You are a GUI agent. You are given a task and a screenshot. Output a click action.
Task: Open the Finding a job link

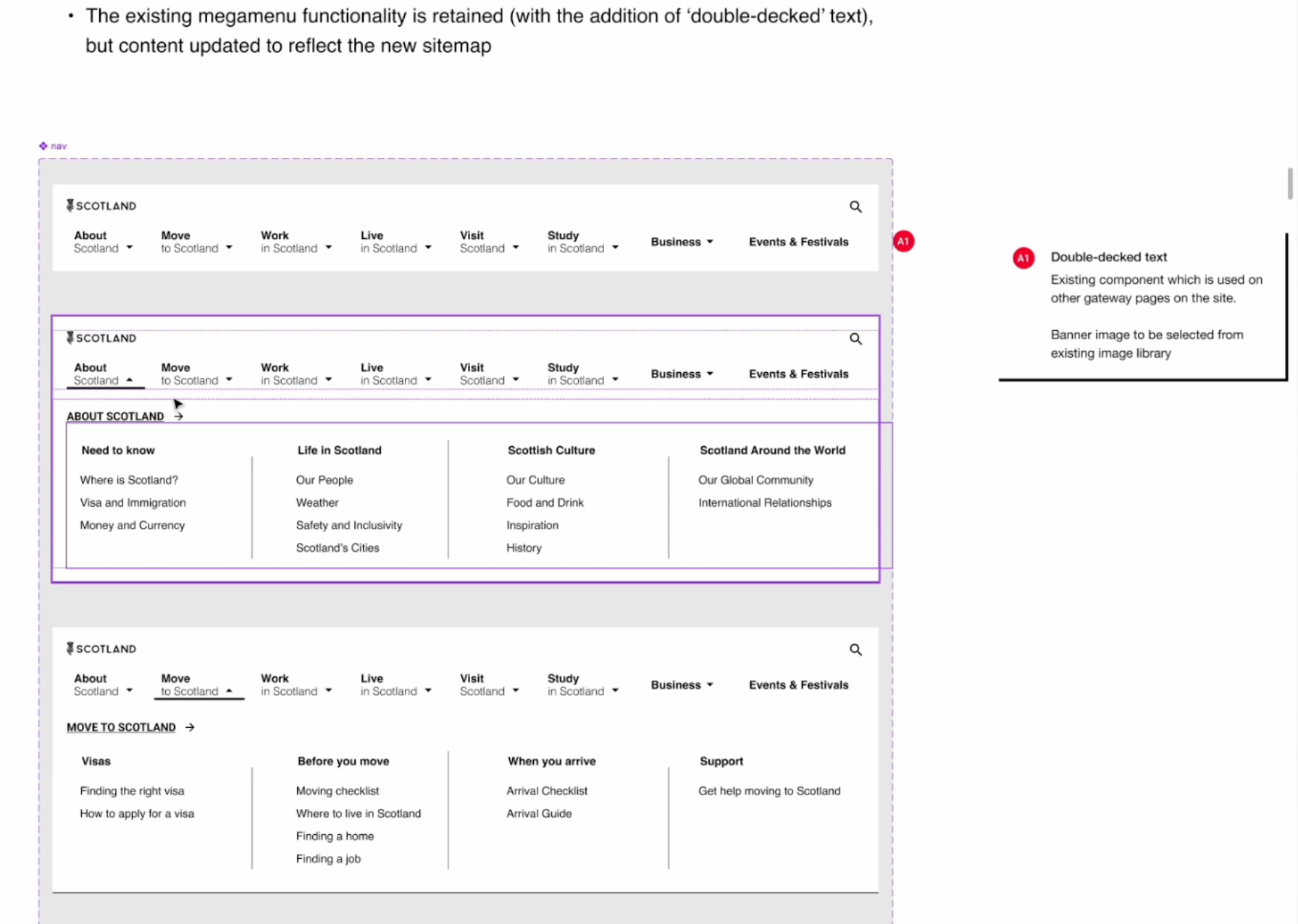(x=328, y=858)
